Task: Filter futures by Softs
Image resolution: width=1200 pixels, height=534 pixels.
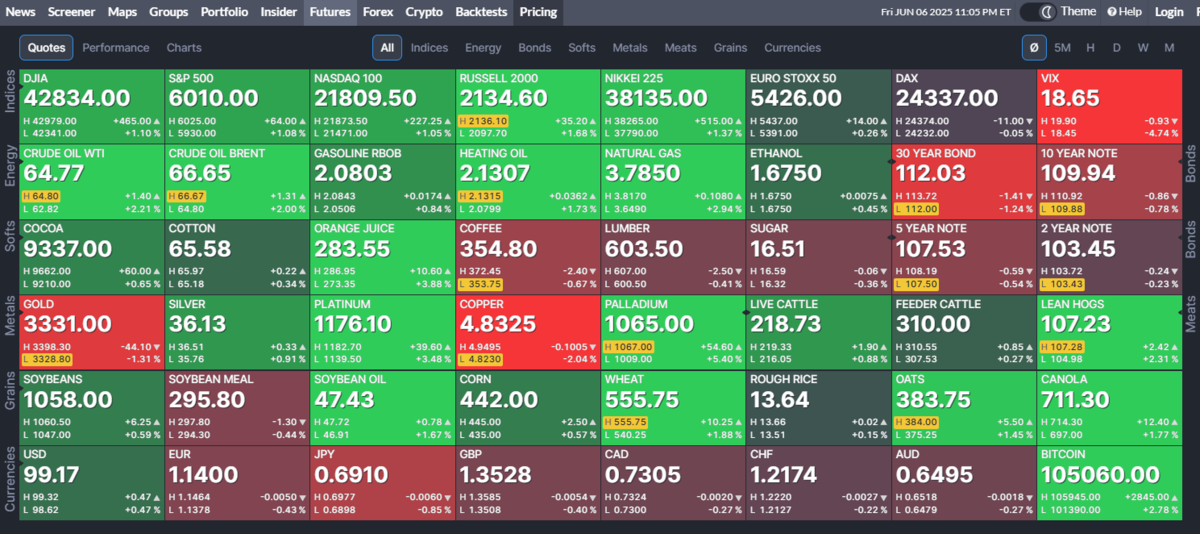Action: [582, 47]
